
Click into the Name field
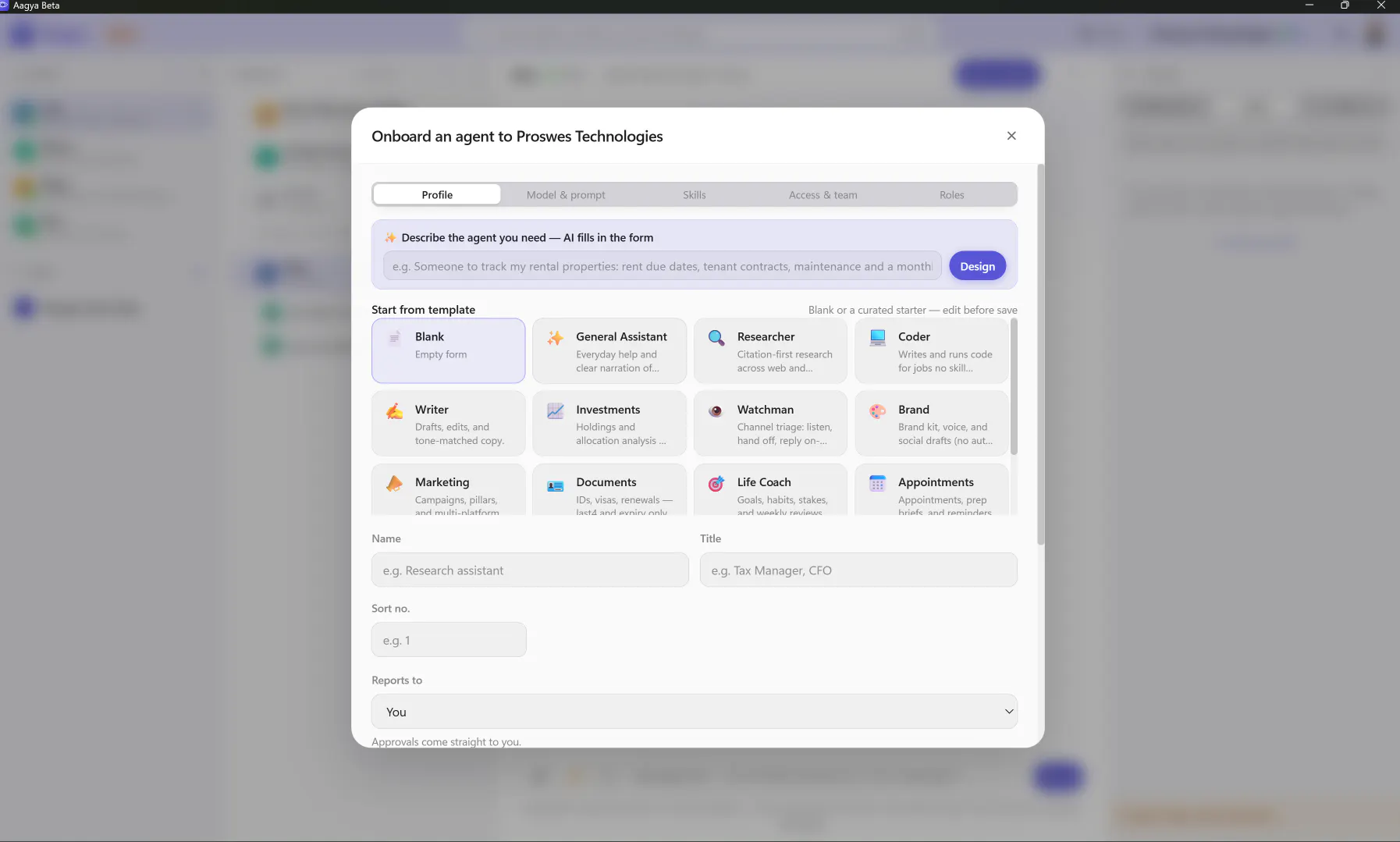pyautogui.click(x=530, y=570)
